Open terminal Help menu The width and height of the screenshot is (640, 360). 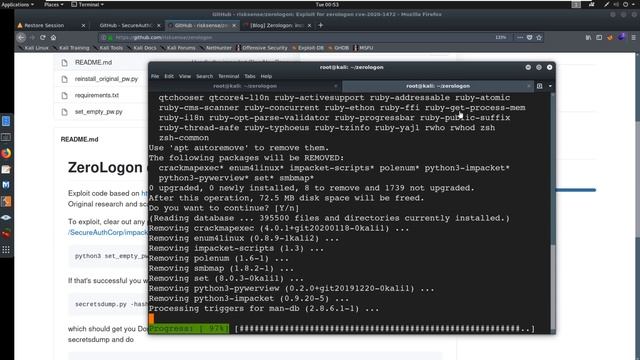click(266, 76)
